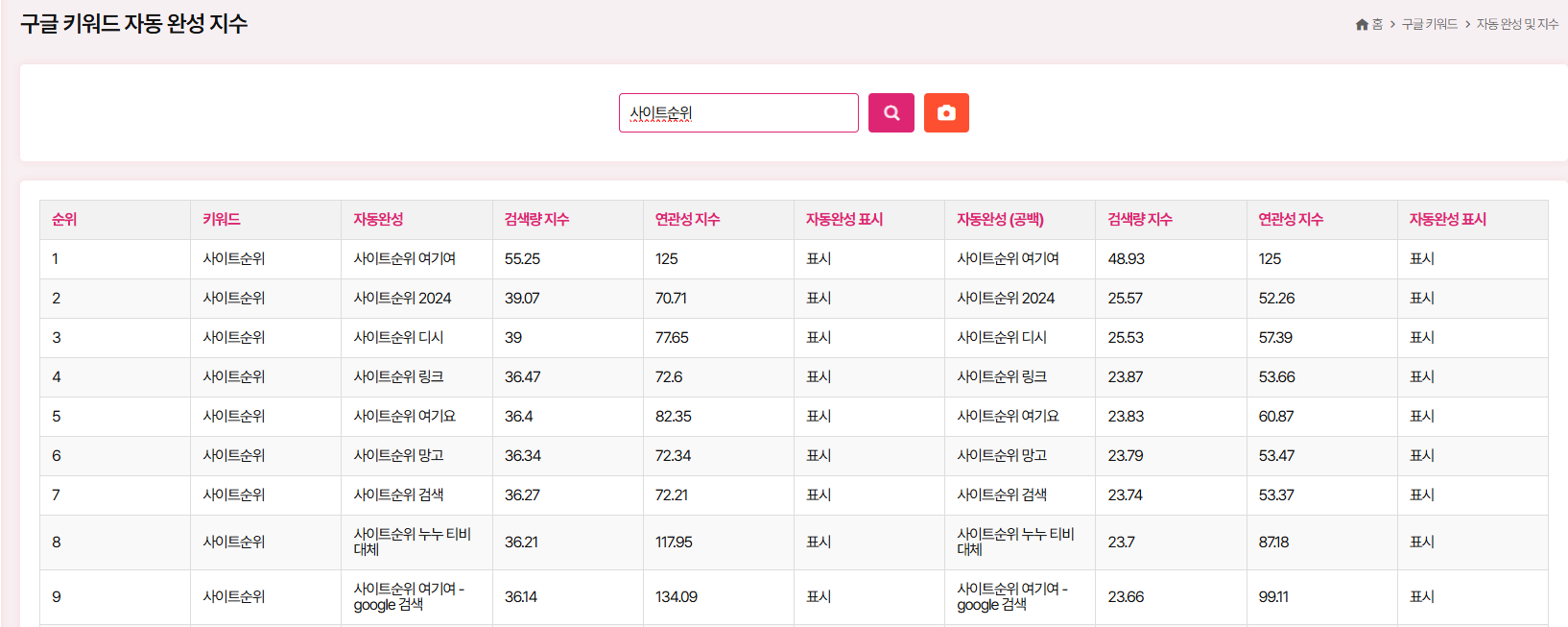Screen dimensions: 1568x627
Task: Click the search volume value 55.25
Action: pyautogui.click(x=522, y=259)
